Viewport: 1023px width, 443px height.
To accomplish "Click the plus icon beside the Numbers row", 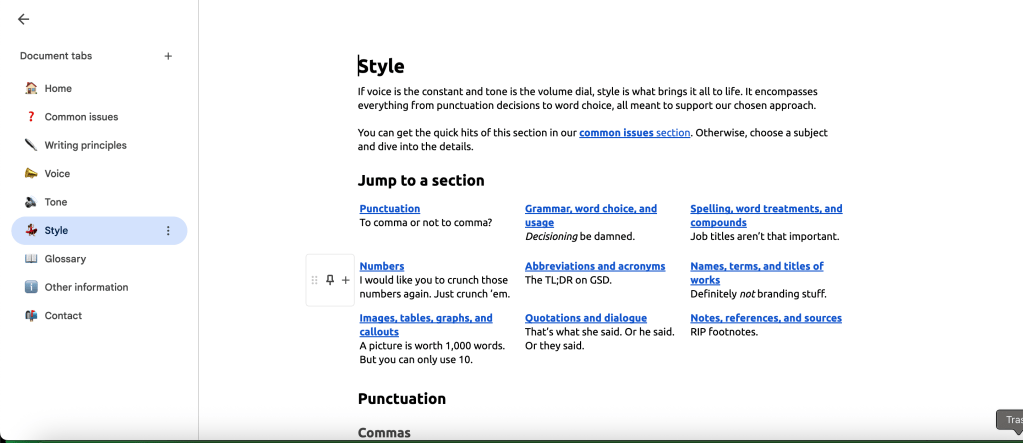I will point(346,280).
